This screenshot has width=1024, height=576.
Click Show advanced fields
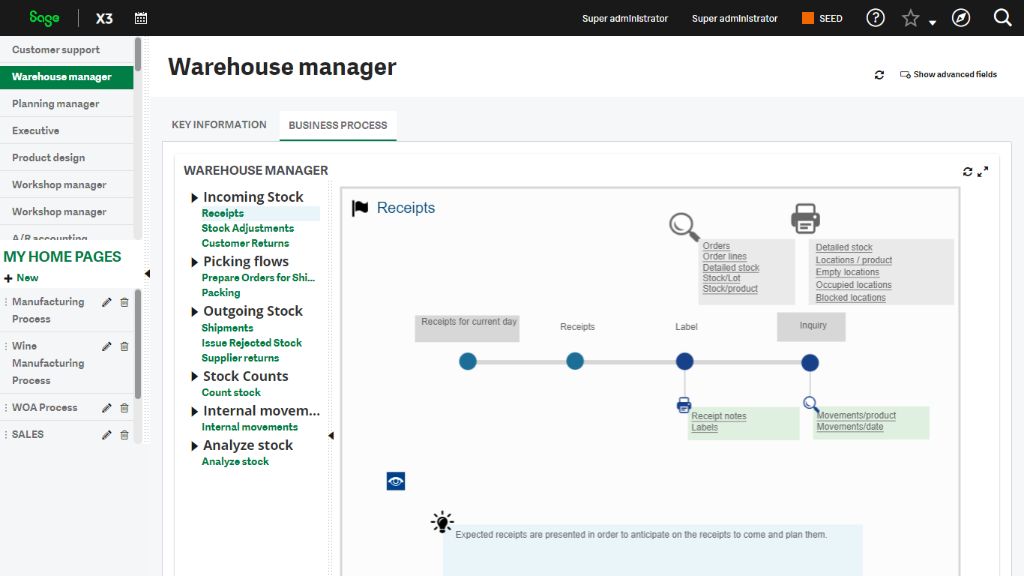click(948, 74)
